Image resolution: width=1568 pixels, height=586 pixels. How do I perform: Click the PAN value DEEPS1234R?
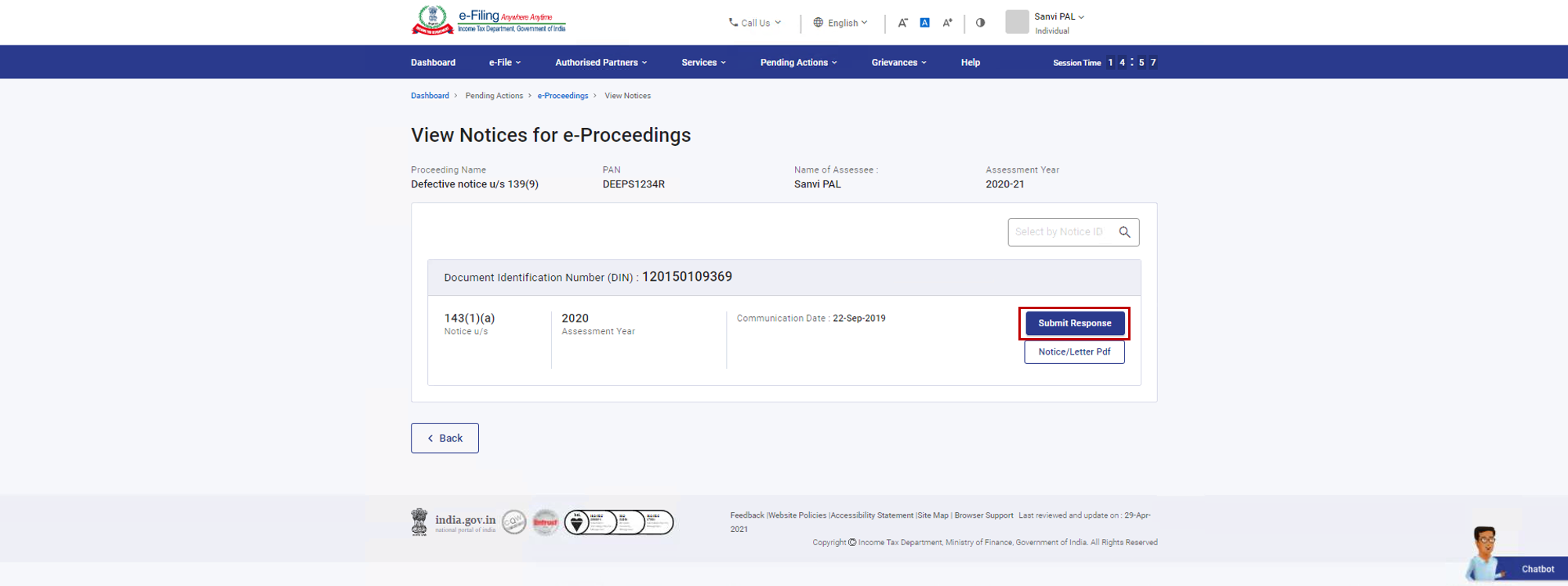(633, 184)
